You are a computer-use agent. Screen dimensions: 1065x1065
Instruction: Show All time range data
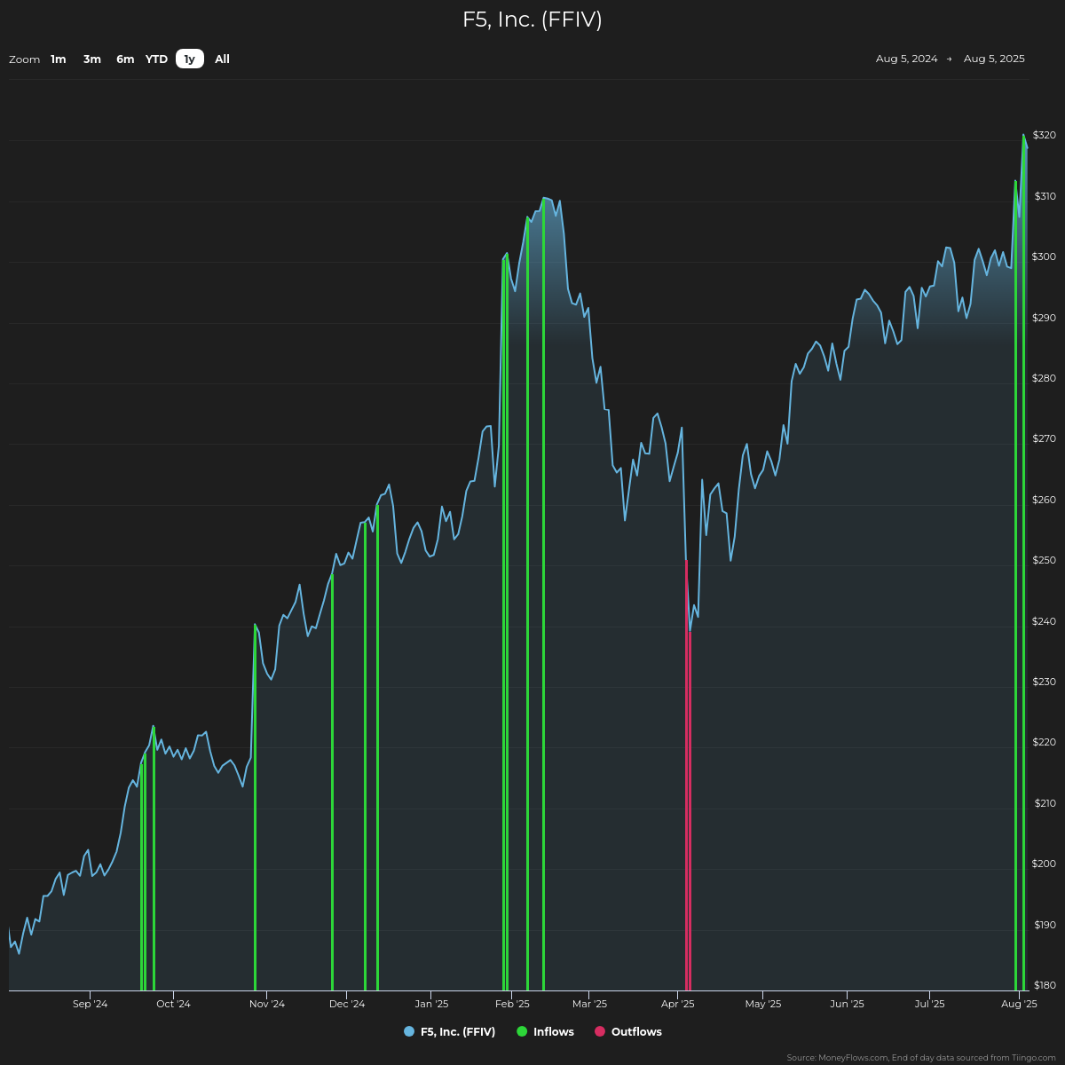pos(222,59)
